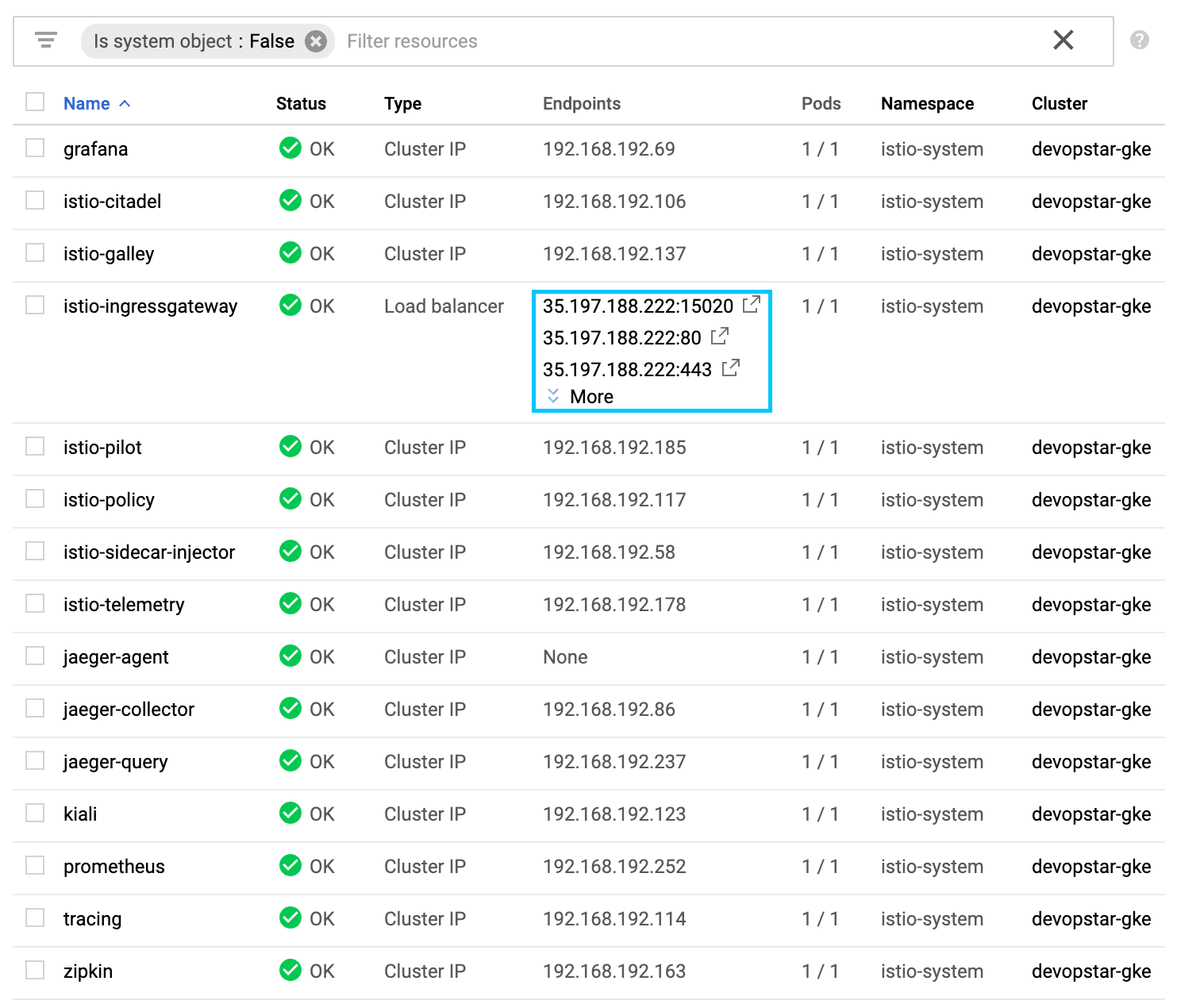Remove the 'Is system object : False' filter chip
The height and width of the screenshot is (1008, 1200).
point(315,42)
